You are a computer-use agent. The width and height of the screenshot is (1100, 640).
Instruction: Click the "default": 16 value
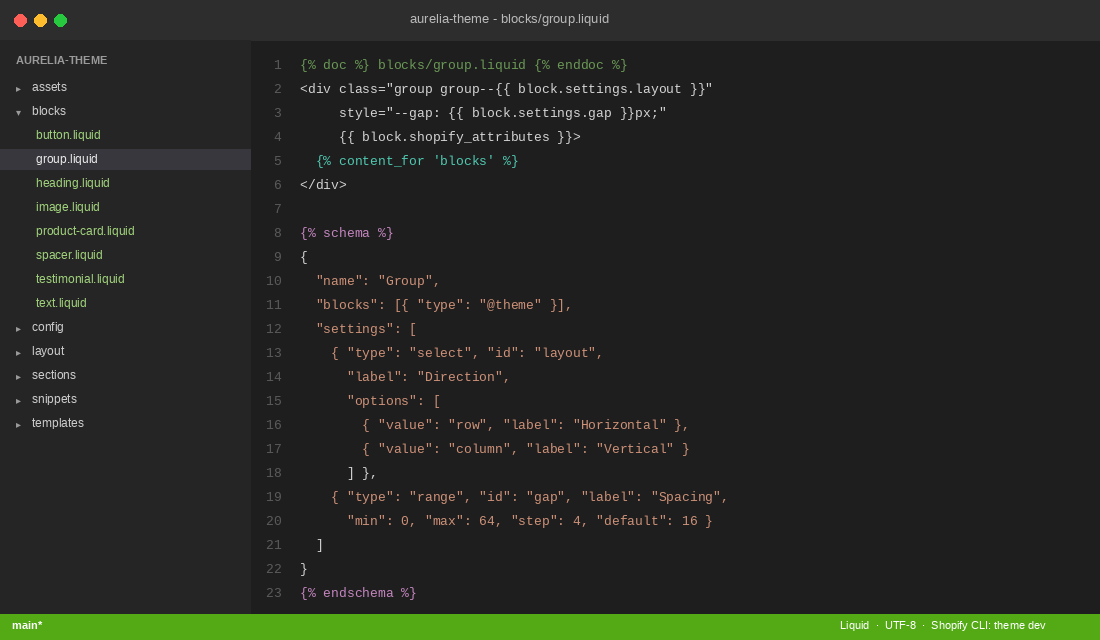pos(647,521)
